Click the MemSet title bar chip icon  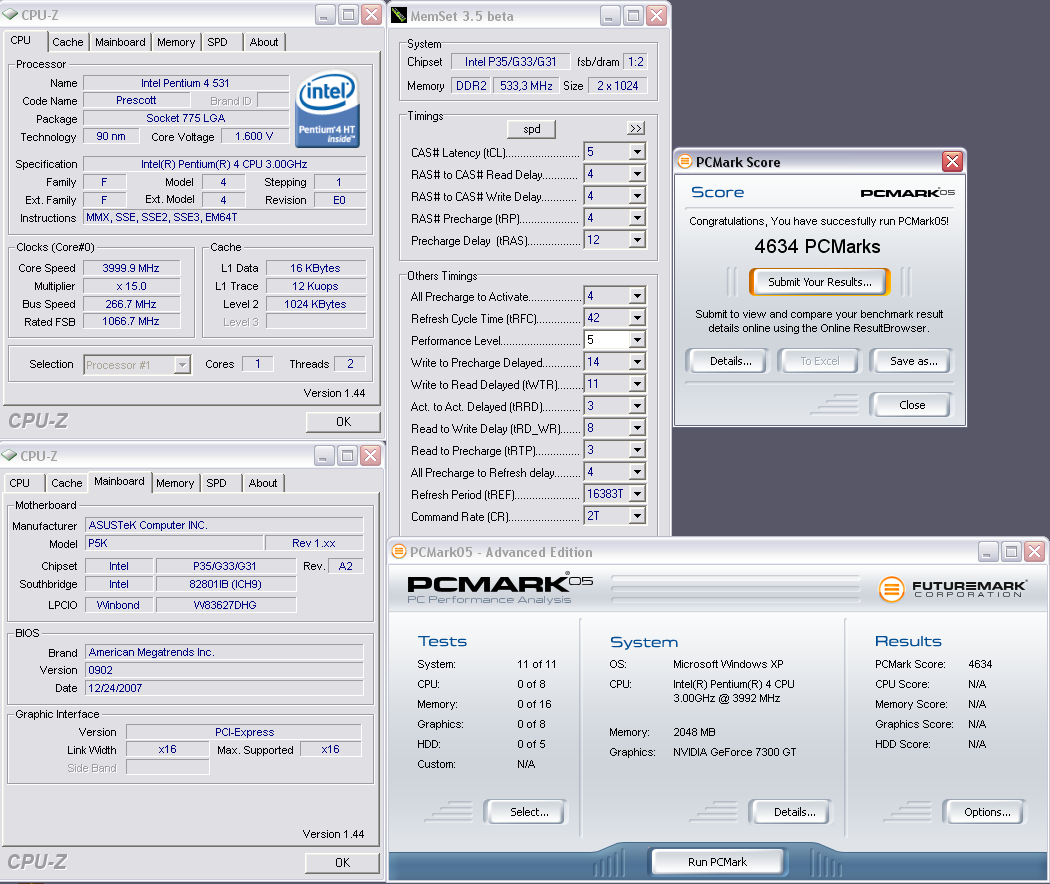click(x=399, y=15)
